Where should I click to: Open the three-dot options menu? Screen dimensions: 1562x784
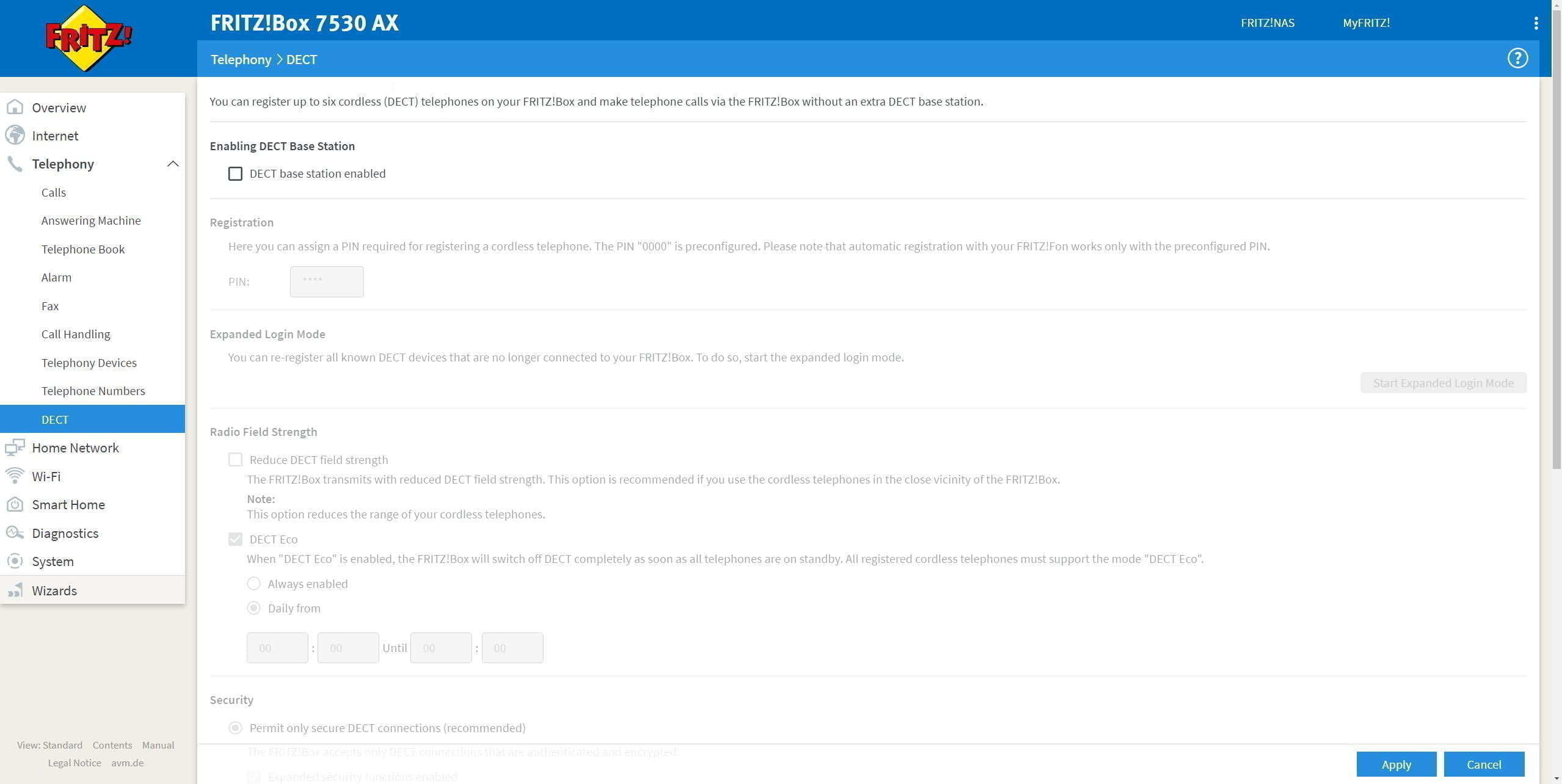click(x=1536, y=23)
